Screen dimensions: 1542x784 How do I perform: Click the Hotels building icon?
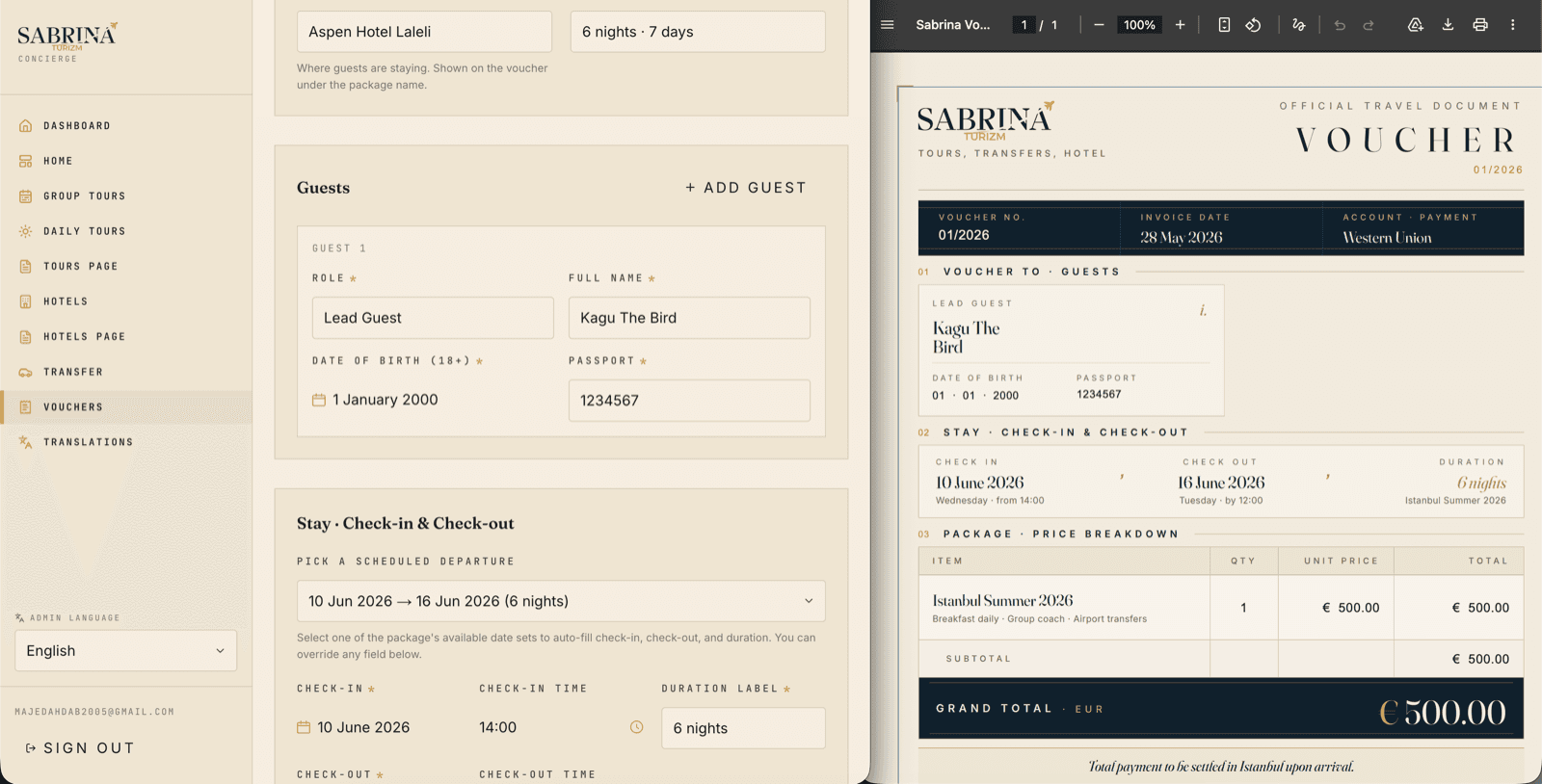[26, 301]
